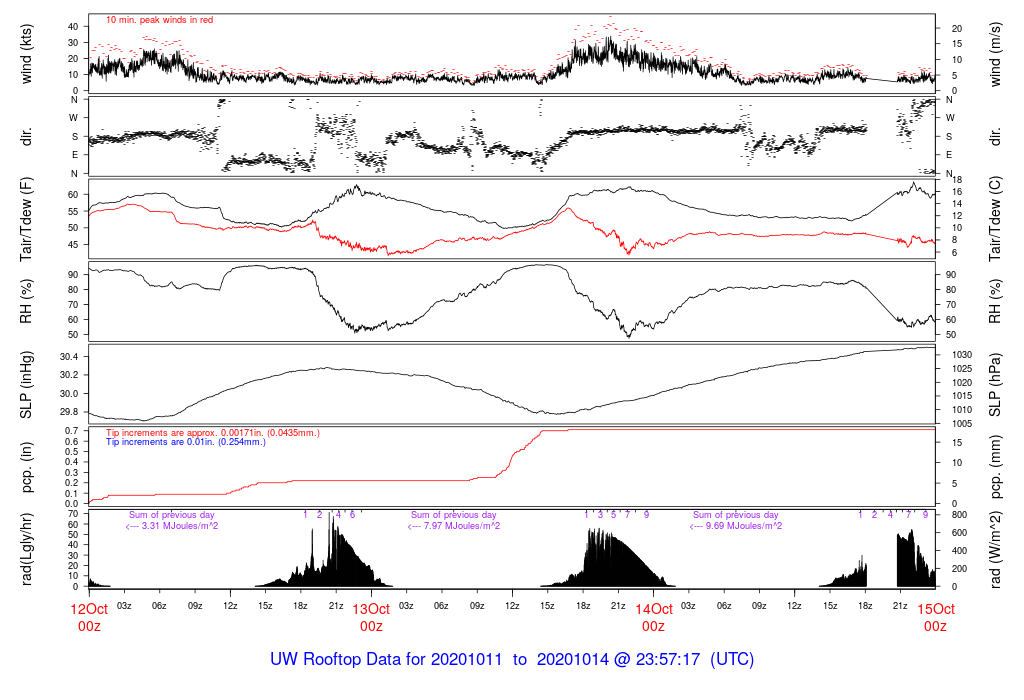
Task: Click the 'pcp. (mm)' axis label
Action: pos(995,467)
